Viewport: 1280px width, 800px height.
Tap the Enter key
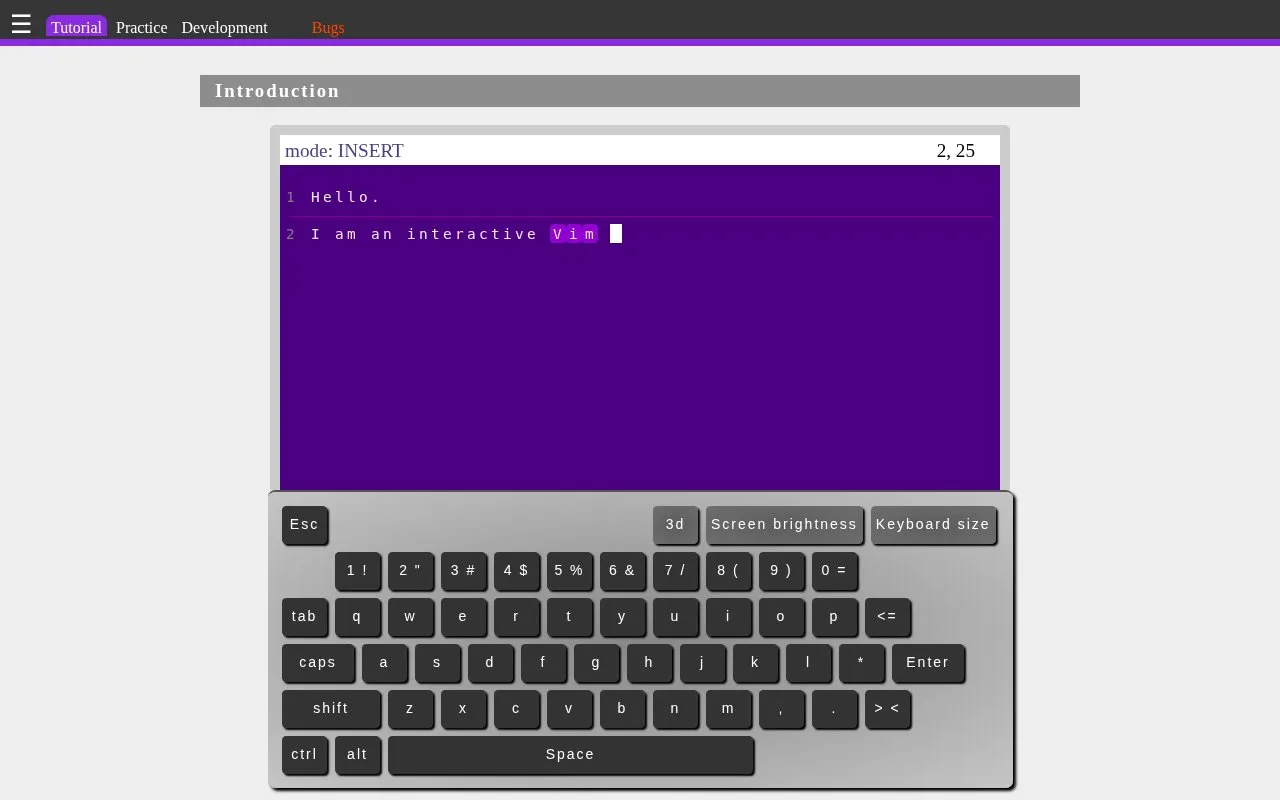click(x=928, y=663)
